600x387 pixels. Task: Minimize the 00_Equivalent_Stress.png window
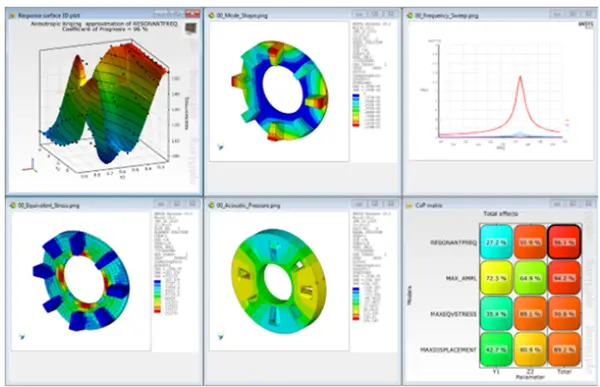161,204
